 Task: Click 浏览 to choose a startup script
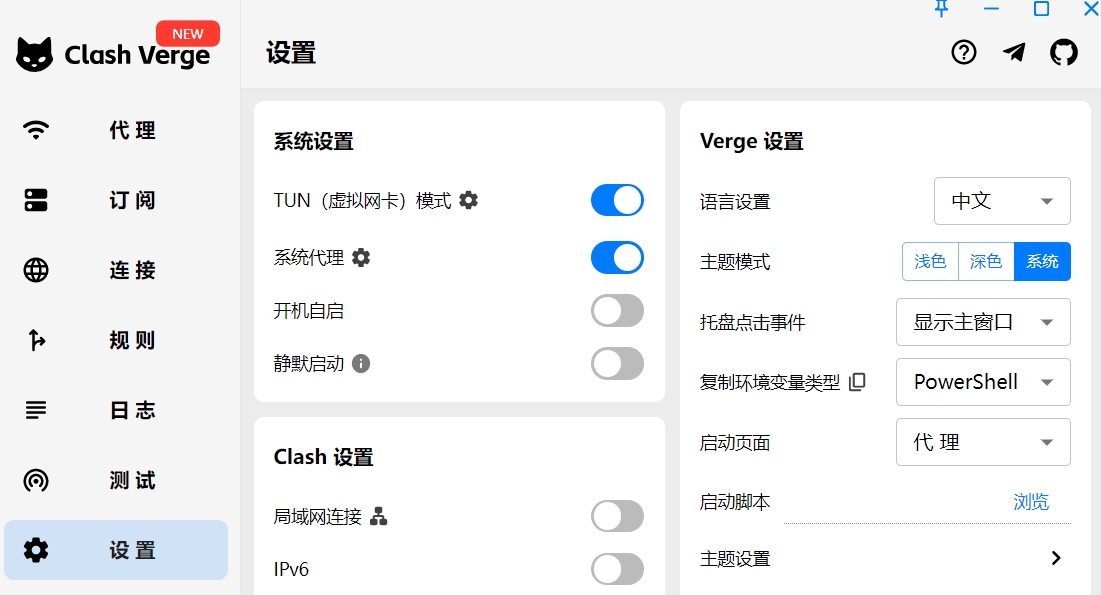[1031, 502]
